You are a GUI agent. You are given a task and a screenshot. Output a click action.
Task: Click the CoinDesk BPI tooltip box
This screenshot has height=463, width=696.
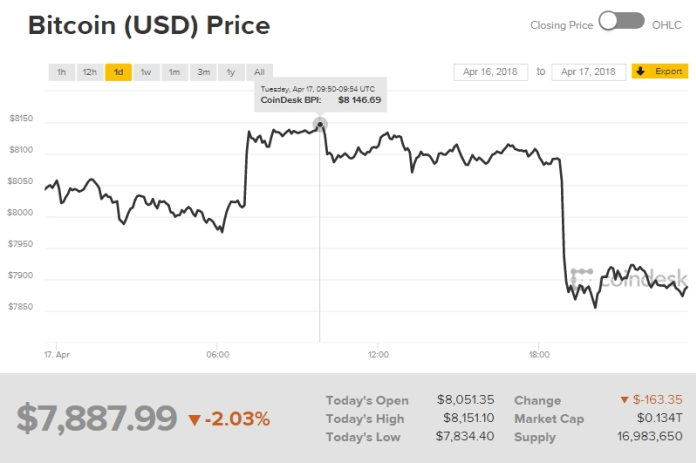(319, 95)
